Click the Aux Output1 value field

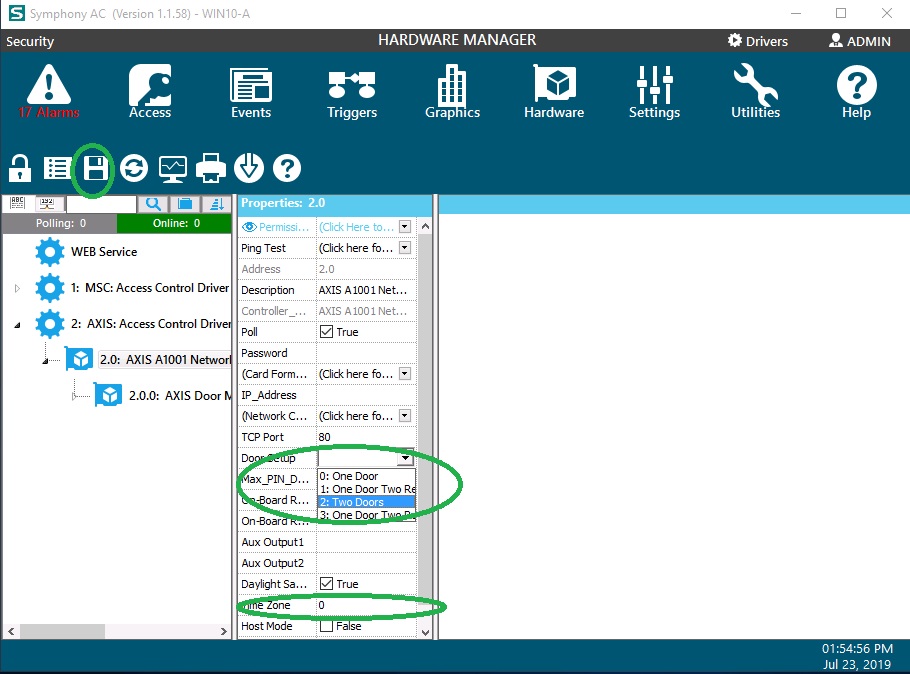tap(366, 542)
